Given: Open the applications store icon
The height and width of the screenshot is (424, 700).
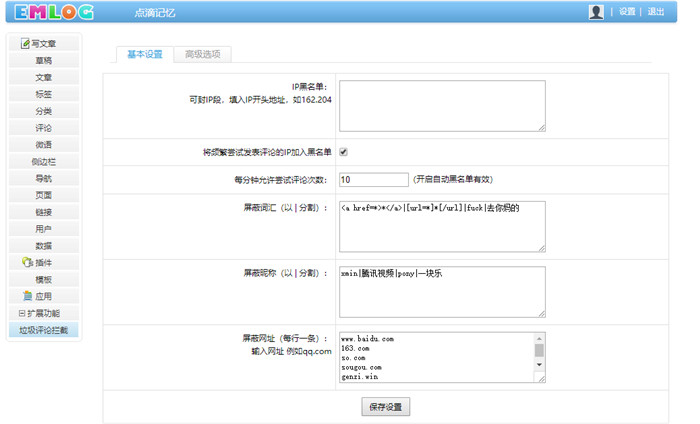Looking at the screenshot, I should (x=28, y=296).
